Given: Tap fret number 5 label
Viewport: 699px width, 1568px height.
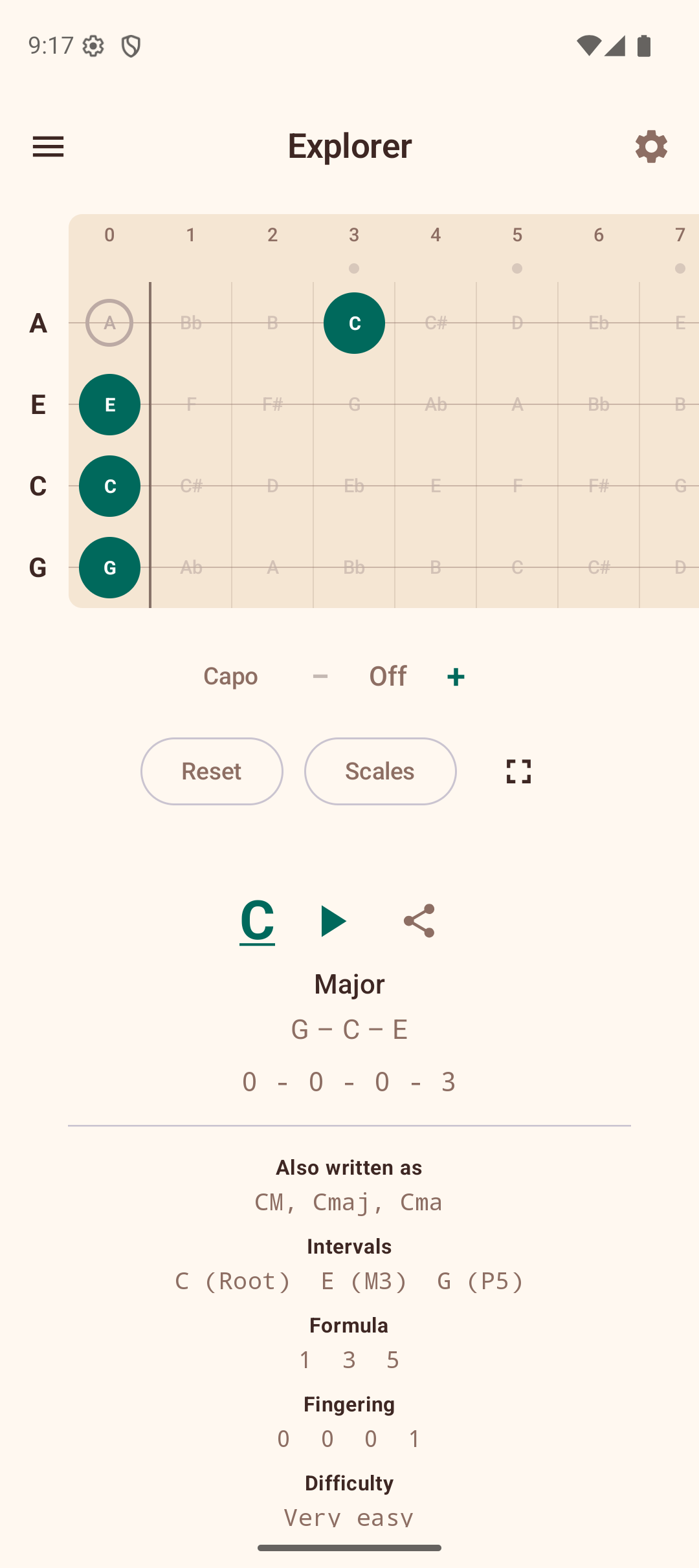Looking at the screenshot, I should pos(517,235).
